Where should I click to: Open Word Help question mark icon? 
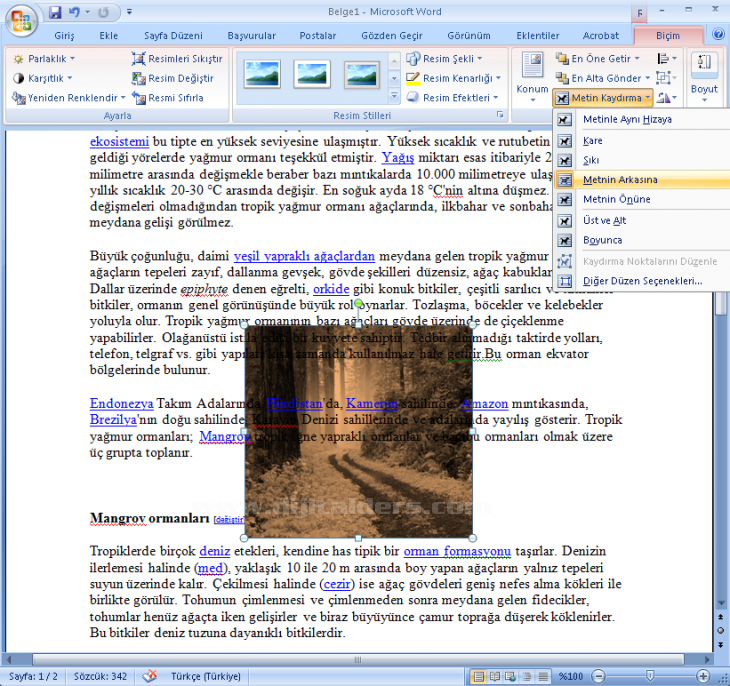pos(718,34)
